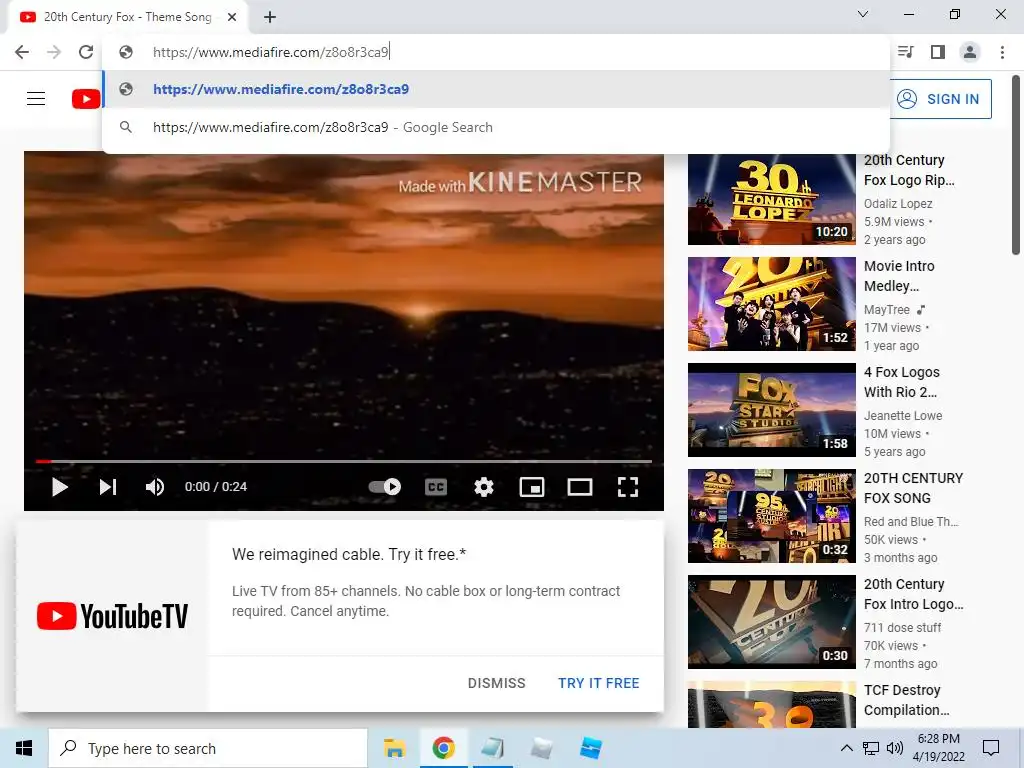Enable miniplayer mode
Screen dimensions: 1024x768
532,487
